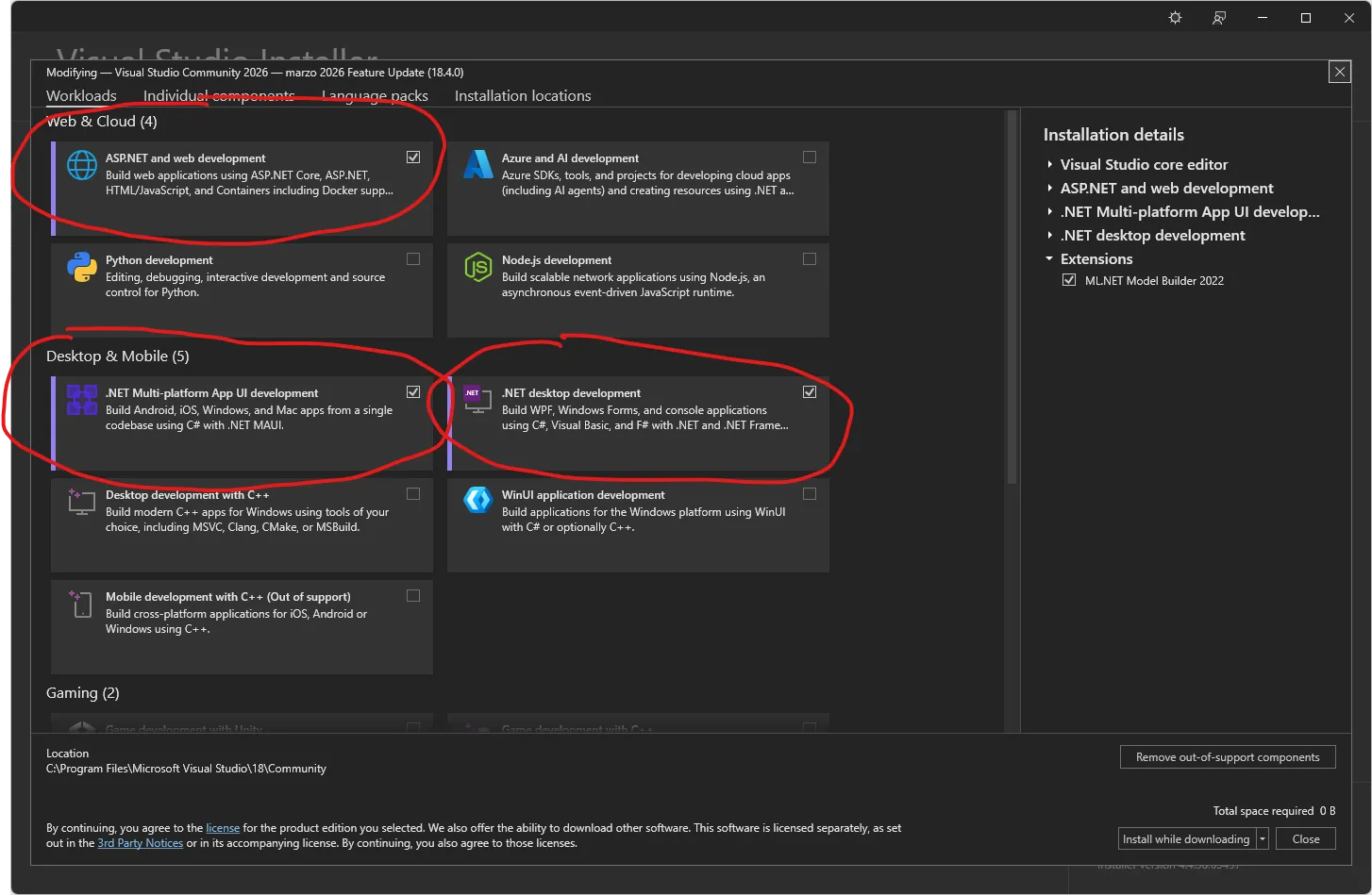Click the .NET desktop development monitor icon

478,400
